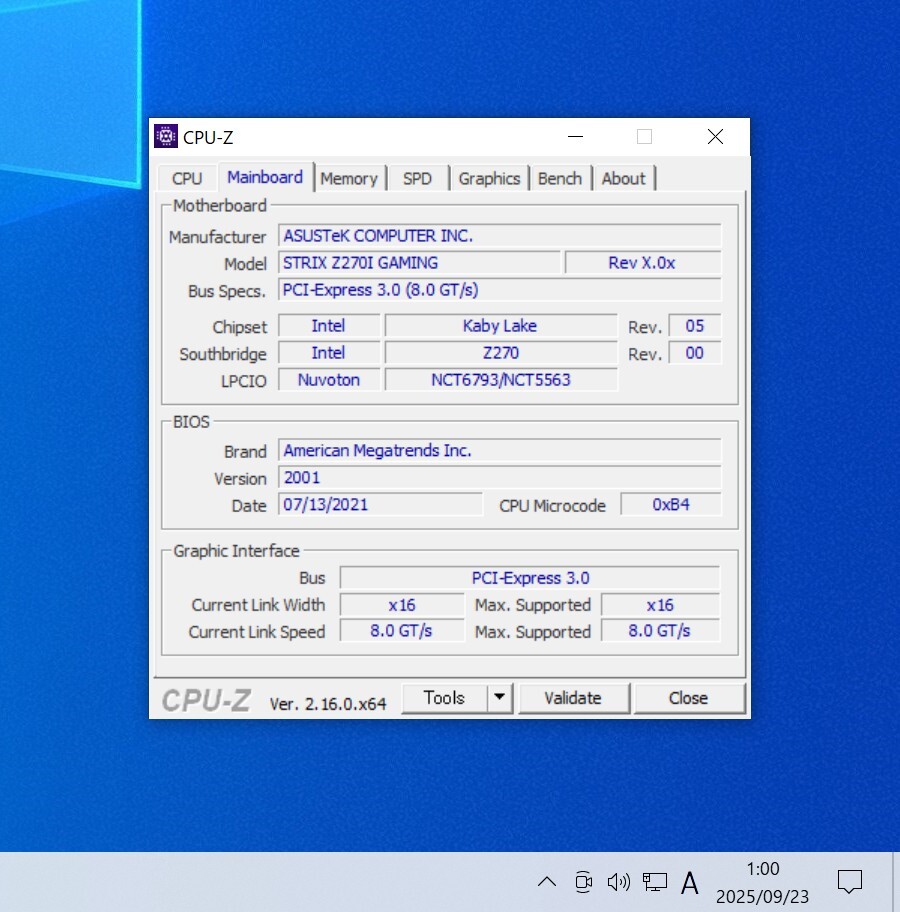Viewport: 900px width, 912px height.
Task: Minimize the CPU-Z window
Action: (x=575, y=137)
